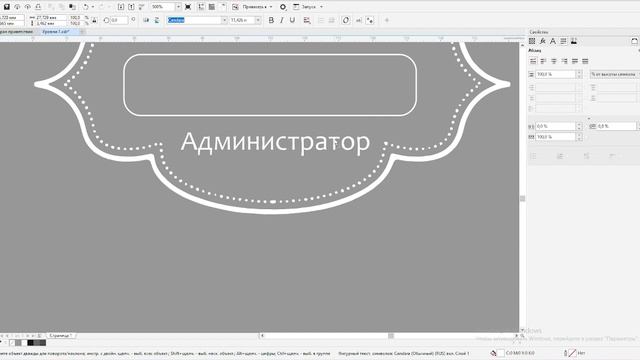Toggle Bold formatting
Image resolution: width=640 pixels, height=360 pixels.
[271, 20]
